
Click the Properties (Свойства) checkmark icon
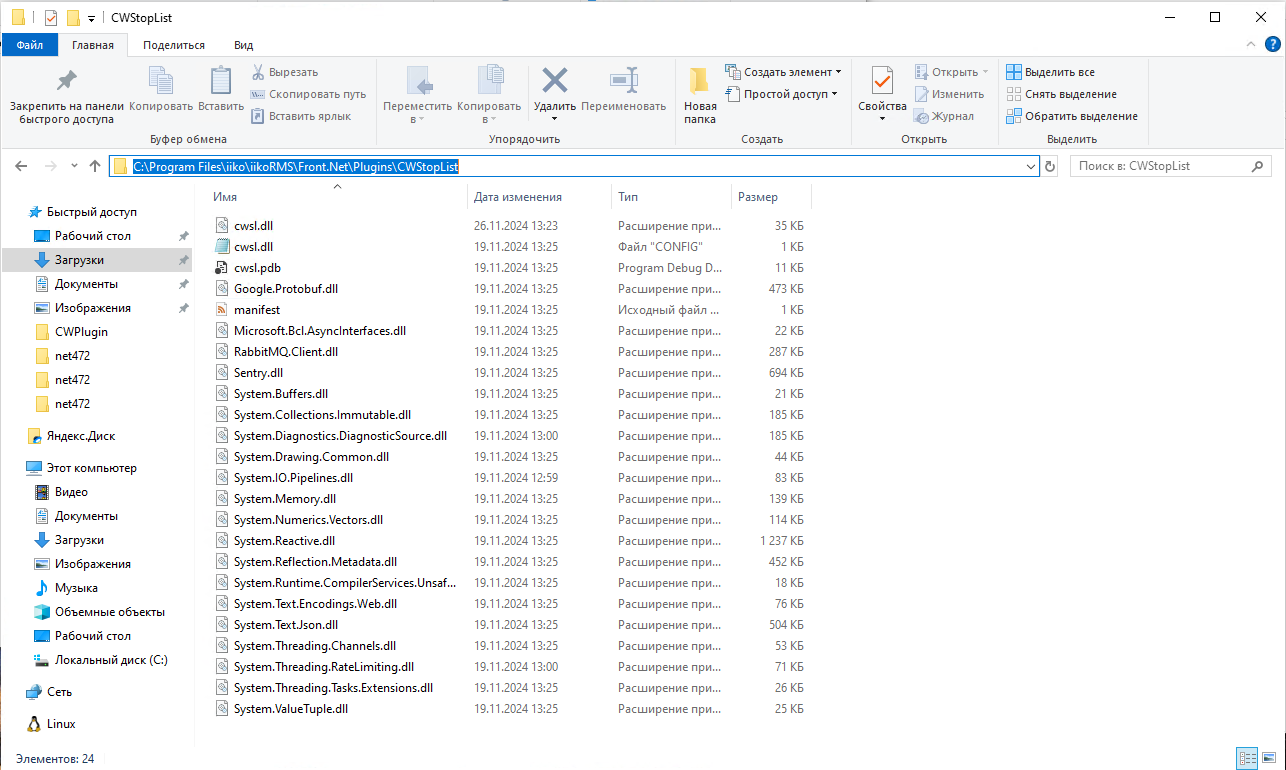pos(882,81)
